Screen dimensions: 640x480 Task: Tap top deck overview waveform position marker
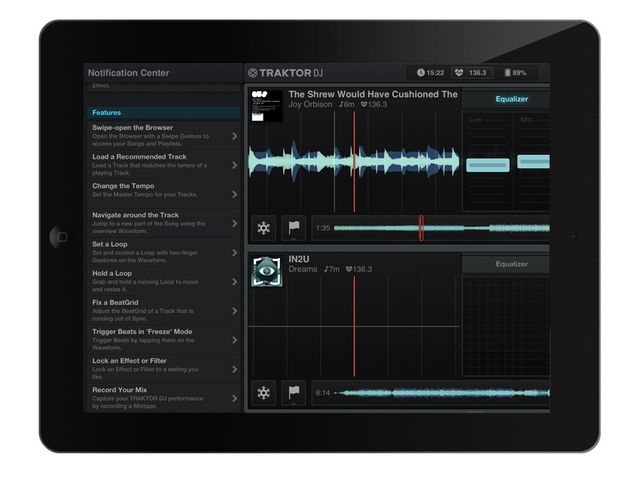tap(421, 228)
